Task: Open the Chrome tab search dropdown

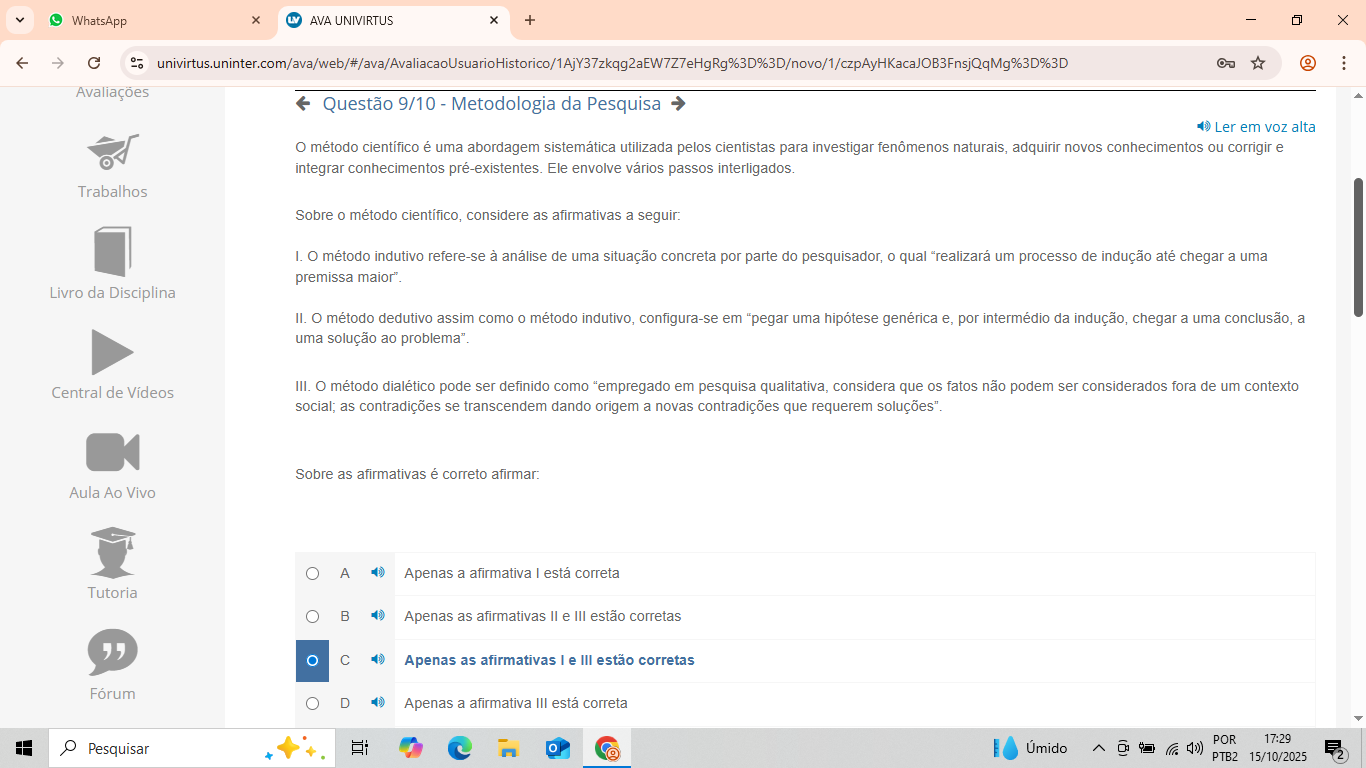Action: coord(20,20)
